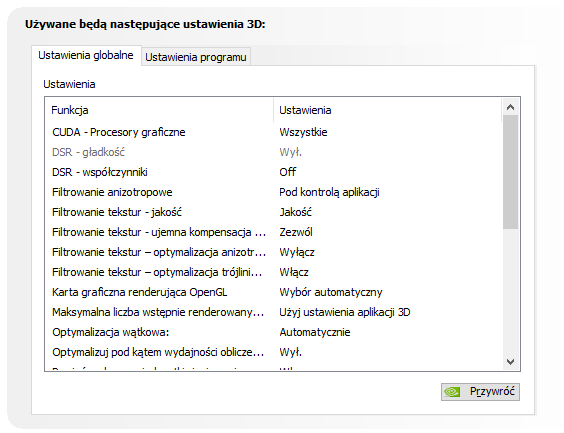Image resolution: width=564 pixels, height=433 pixels.
Task: Open the DSR - współczynniki Off value
Action: pyautogui.click(x=288, y=172)
